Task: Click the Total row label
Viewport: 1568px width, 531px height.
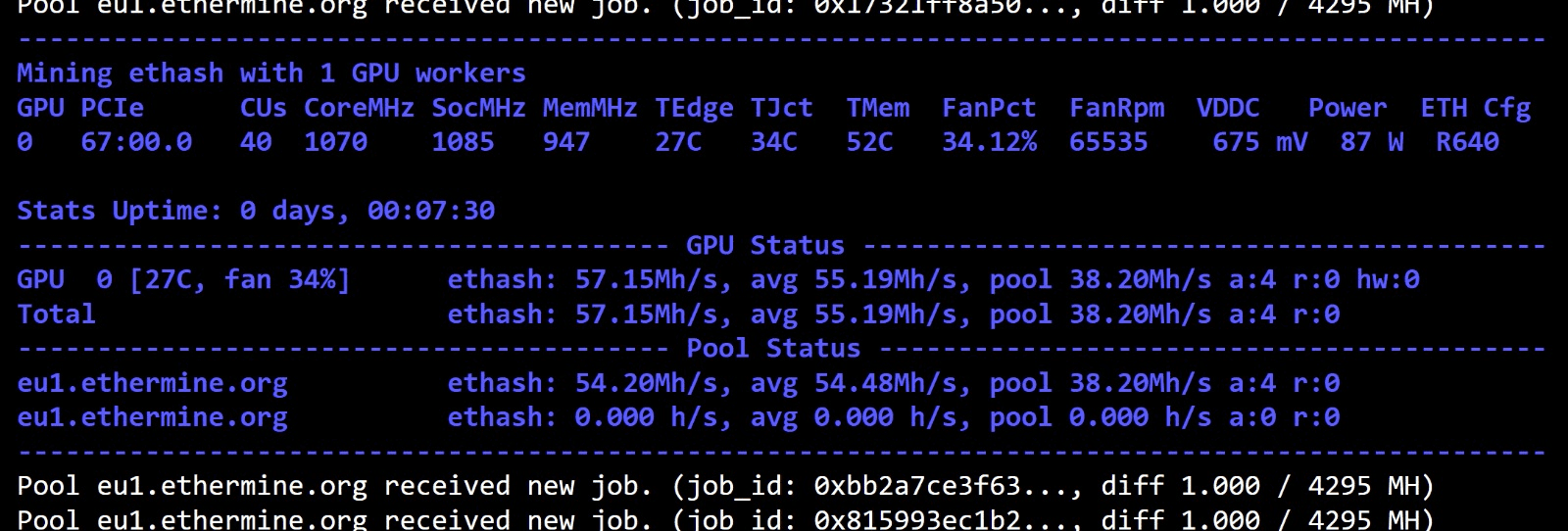Action: [x=57, y=314]
